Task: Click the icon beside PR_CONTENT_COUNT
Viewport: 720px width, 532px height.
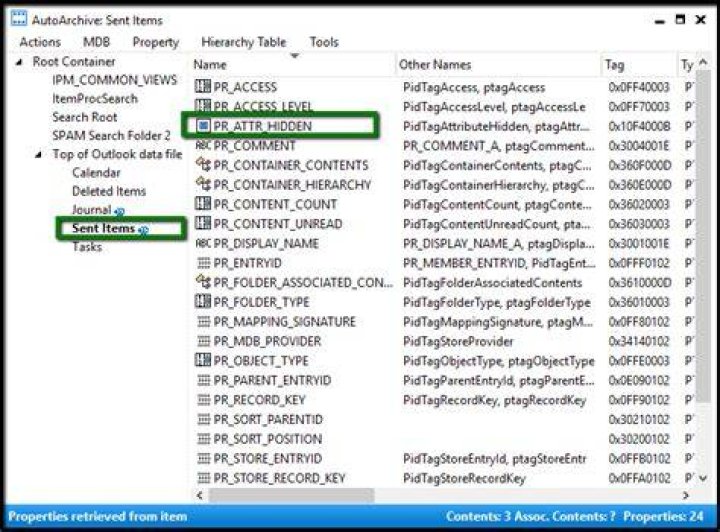Action: (x=203, y=204)
